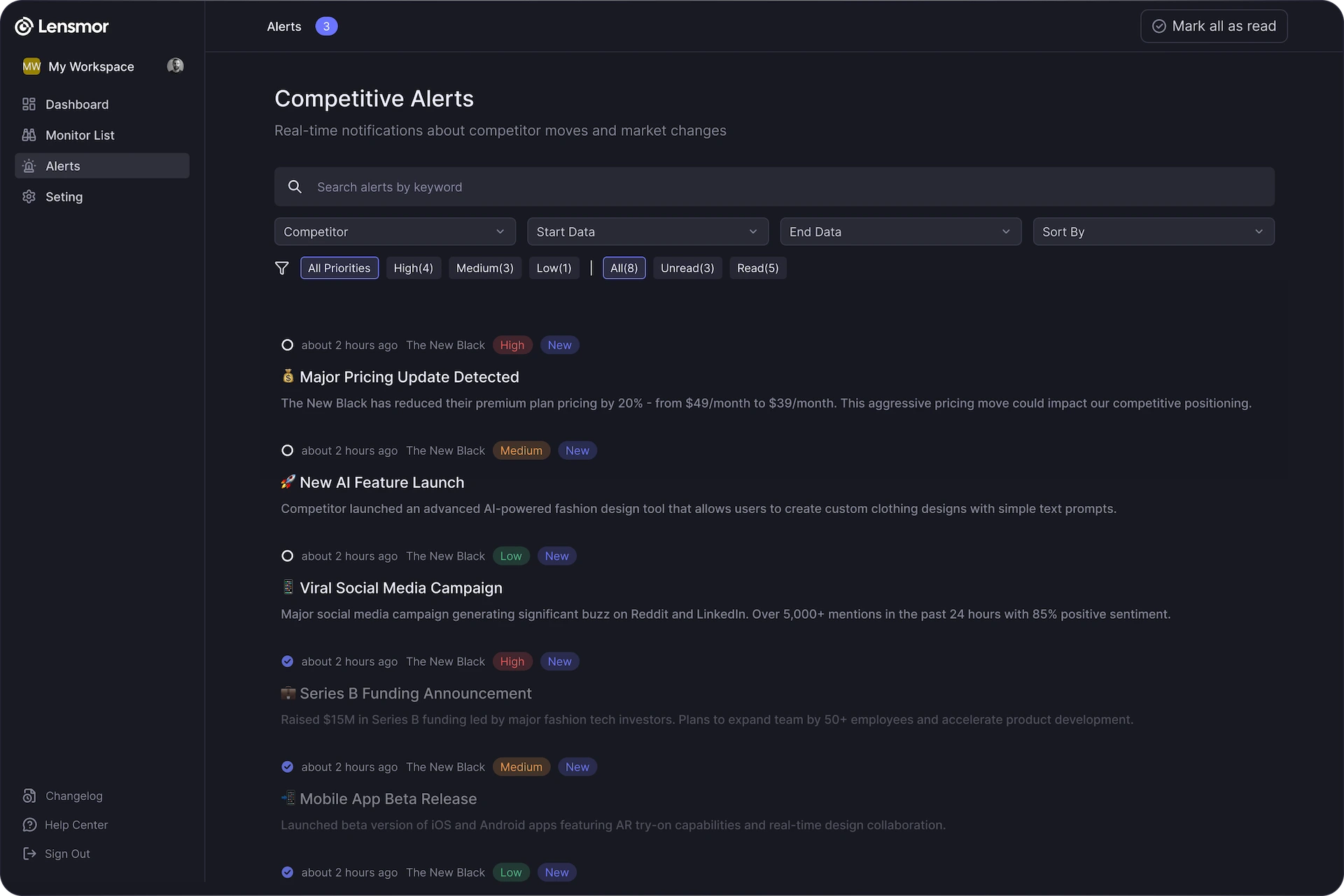The width and height of the screenshot is (1344, 896).
Task: Click the Lensmor logo icon
Action: [x=24, y=27]
